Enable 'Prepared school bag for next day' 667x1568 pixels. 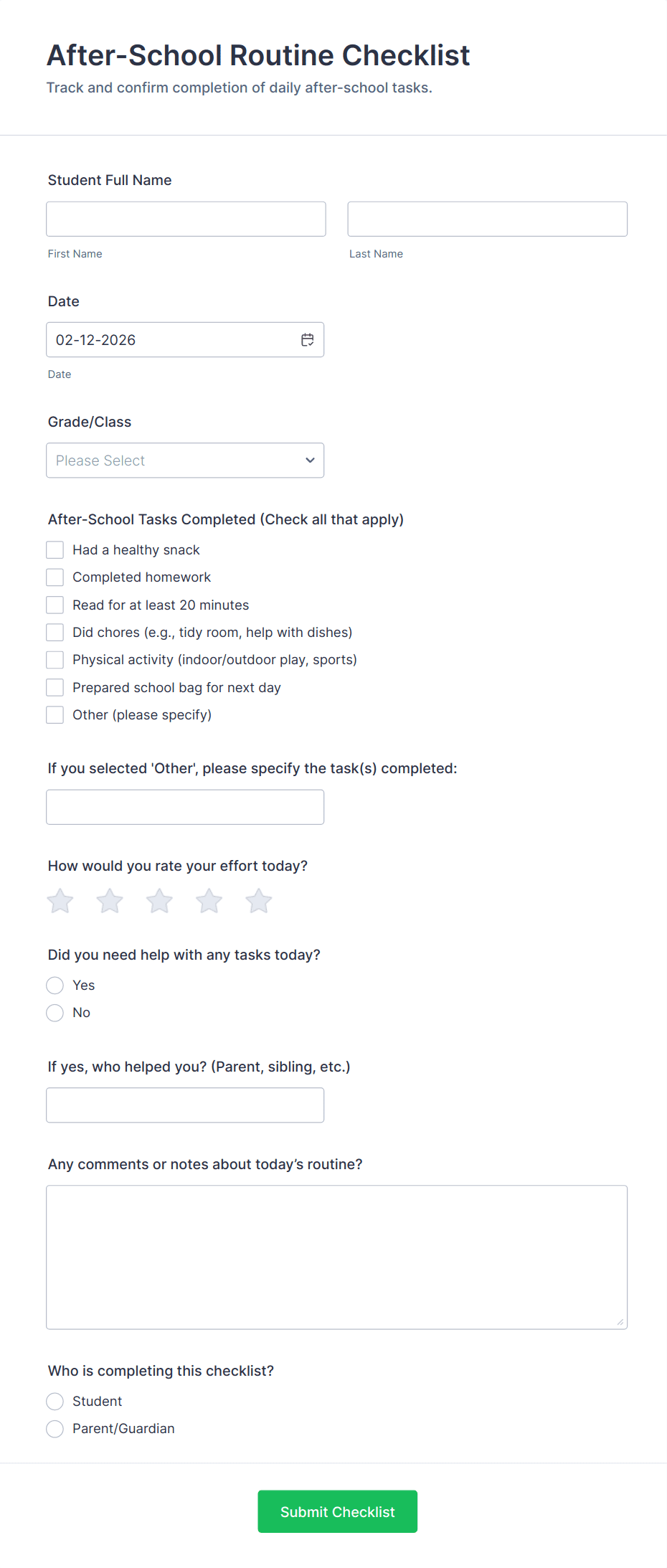(x=55, y=688)
